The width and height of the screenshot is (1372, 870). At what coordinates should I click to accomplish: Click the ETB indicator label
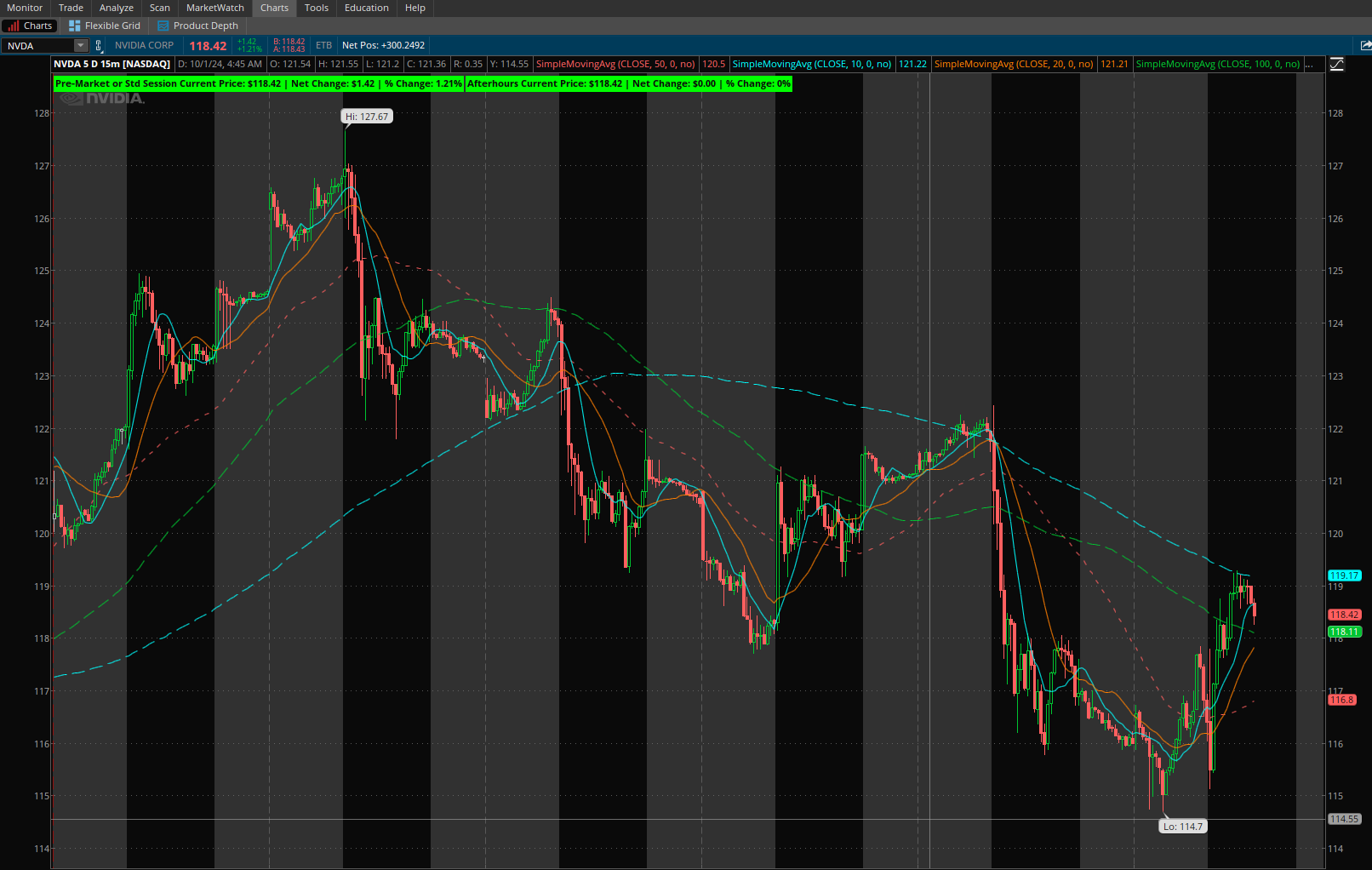pos(323,45)
